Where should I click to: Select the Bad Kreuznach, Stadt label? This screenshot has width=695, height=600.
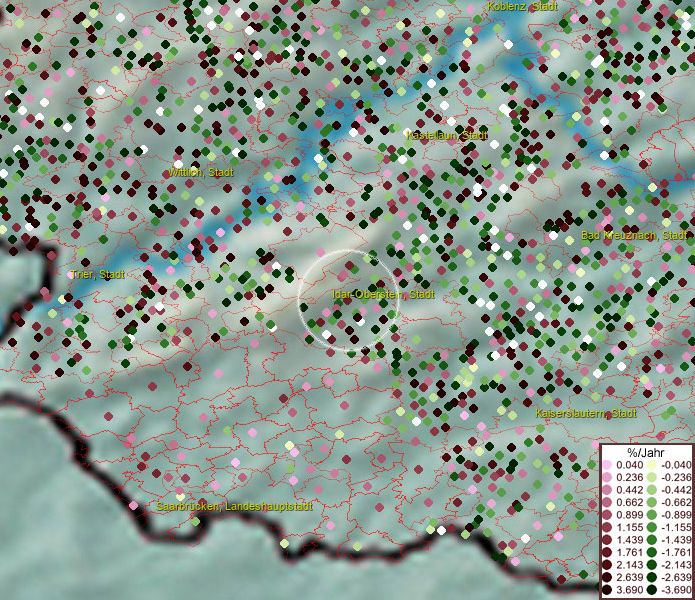point(634,235)
